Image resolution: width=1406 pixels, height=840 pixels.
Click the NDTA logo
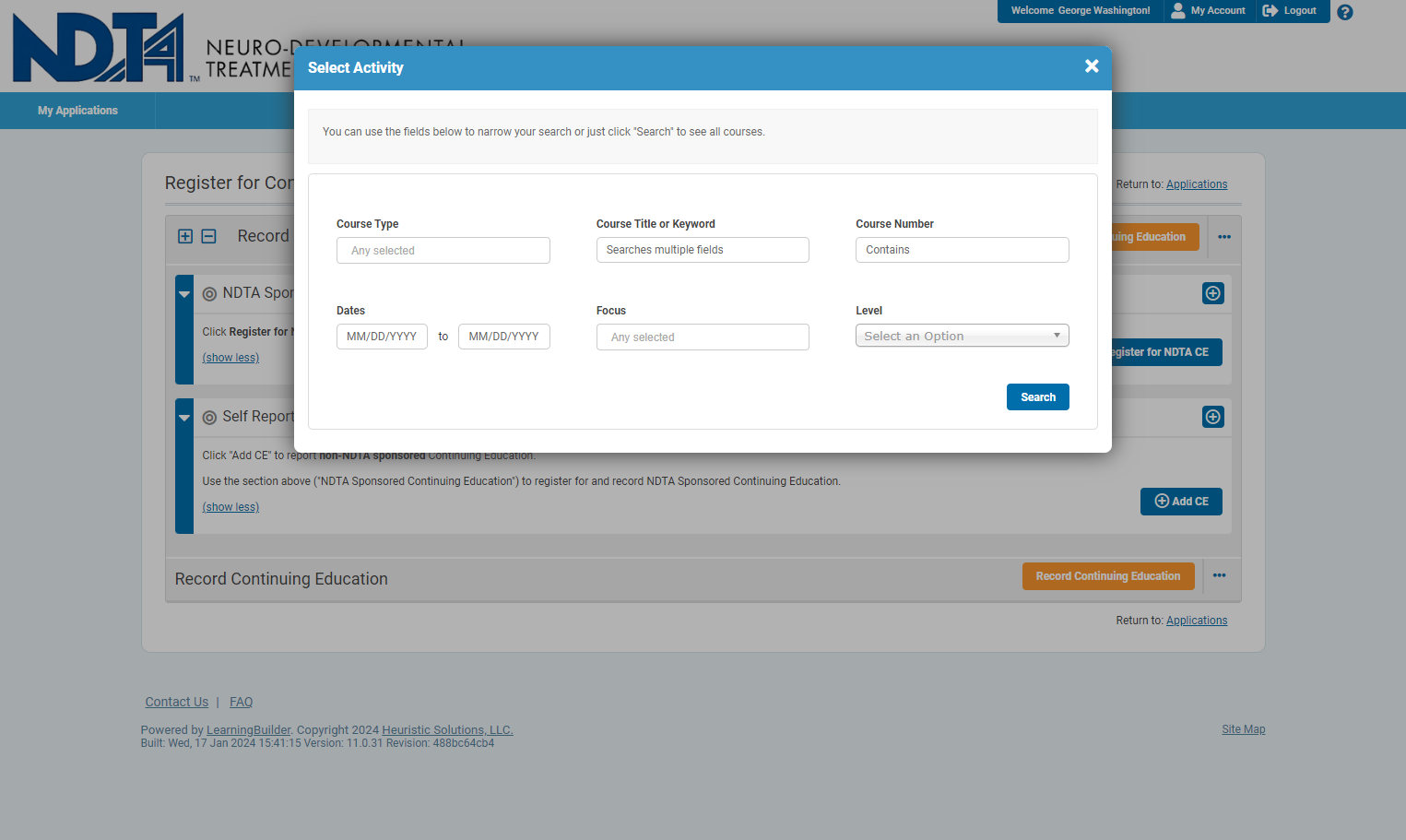click(x=99, y=47)
